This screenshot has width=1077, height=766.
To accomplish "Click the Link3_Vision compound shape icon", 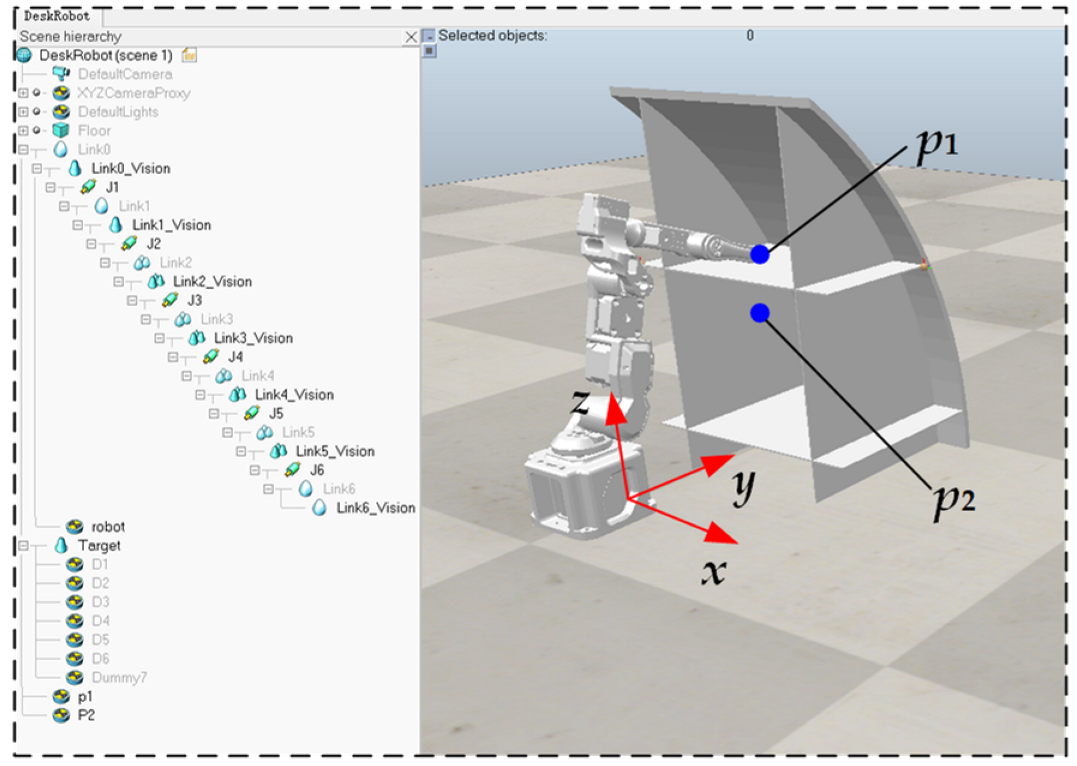I will pyautogui.click(x=197, y=337).
